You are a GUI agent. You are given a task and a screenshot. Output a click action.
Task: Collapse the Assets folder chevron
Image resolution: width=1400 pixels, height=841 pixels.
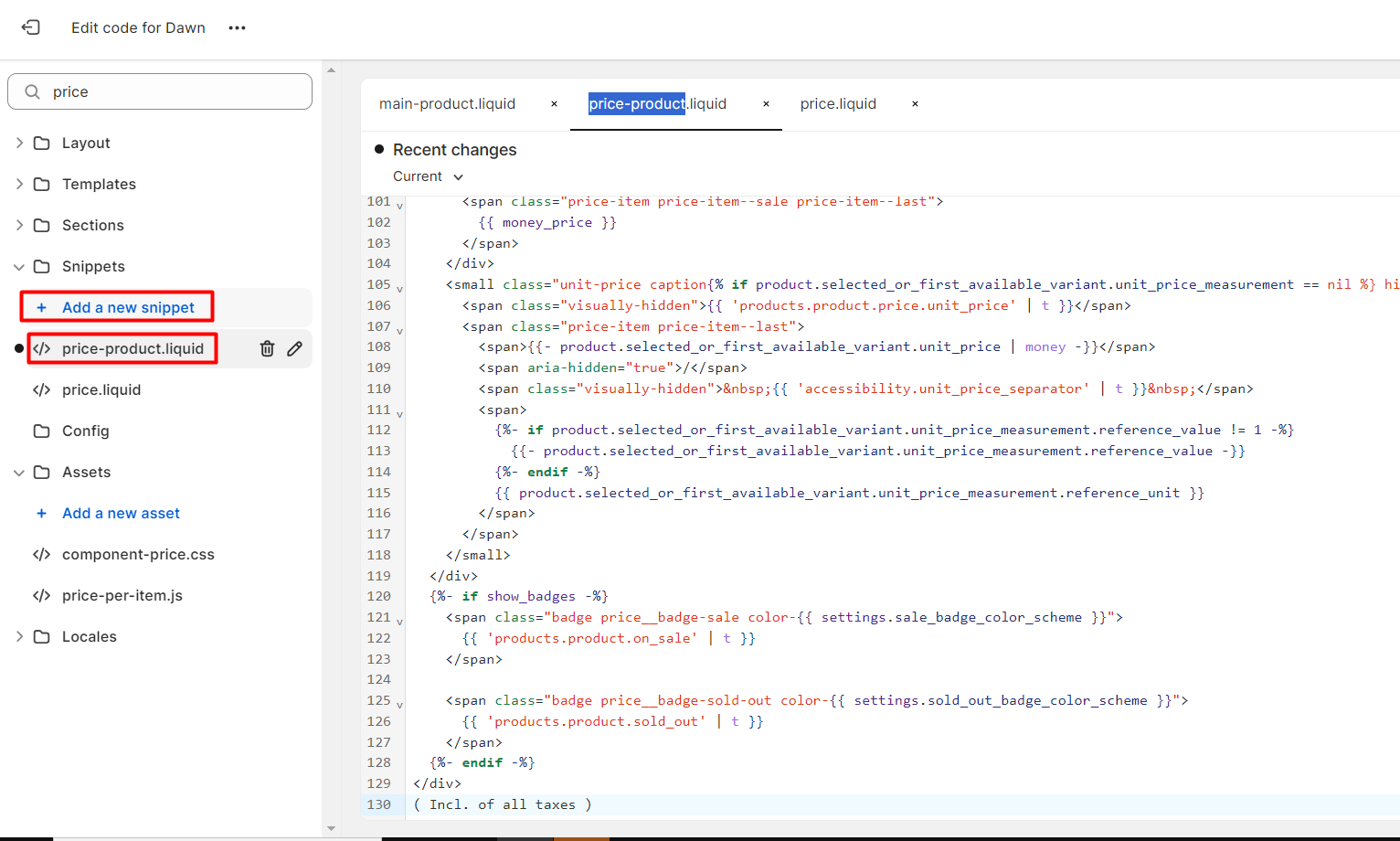19,473
